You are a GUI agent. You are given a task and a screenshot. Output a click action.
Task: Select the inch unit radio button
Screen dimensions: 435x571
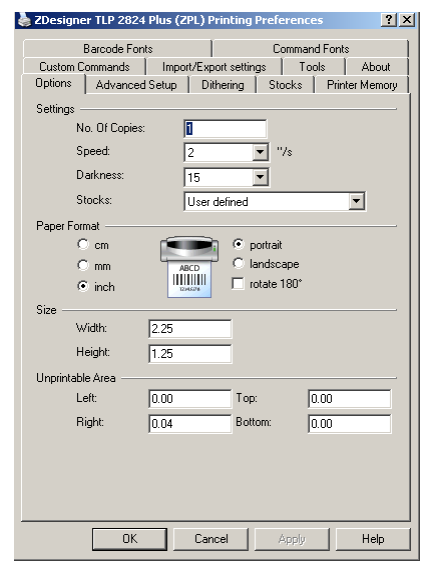click(x=83, y=286)
